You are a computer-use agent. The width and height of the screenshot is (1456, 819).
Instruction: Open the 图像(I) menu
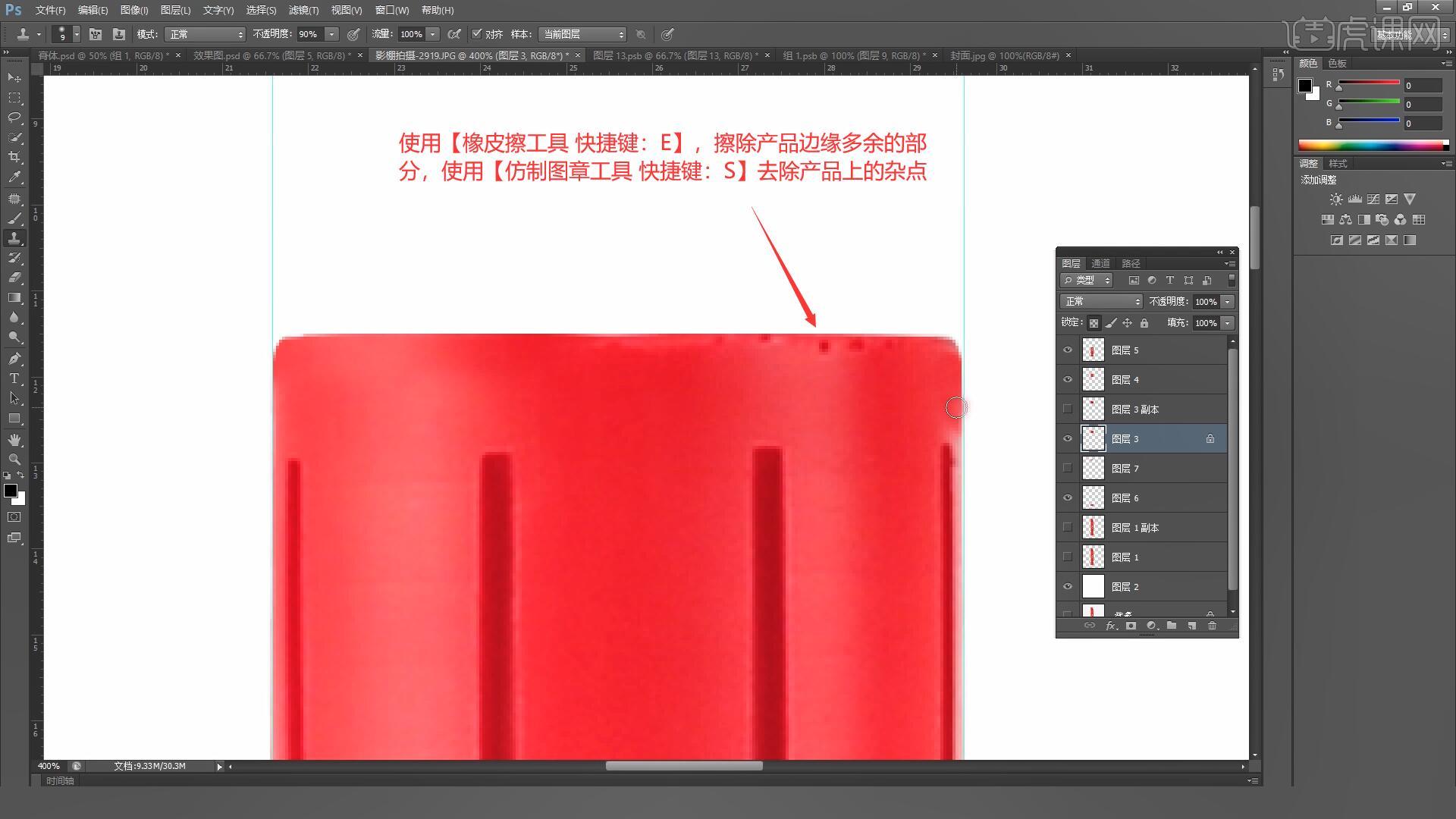pyautogui.click(x=134, y=10)
